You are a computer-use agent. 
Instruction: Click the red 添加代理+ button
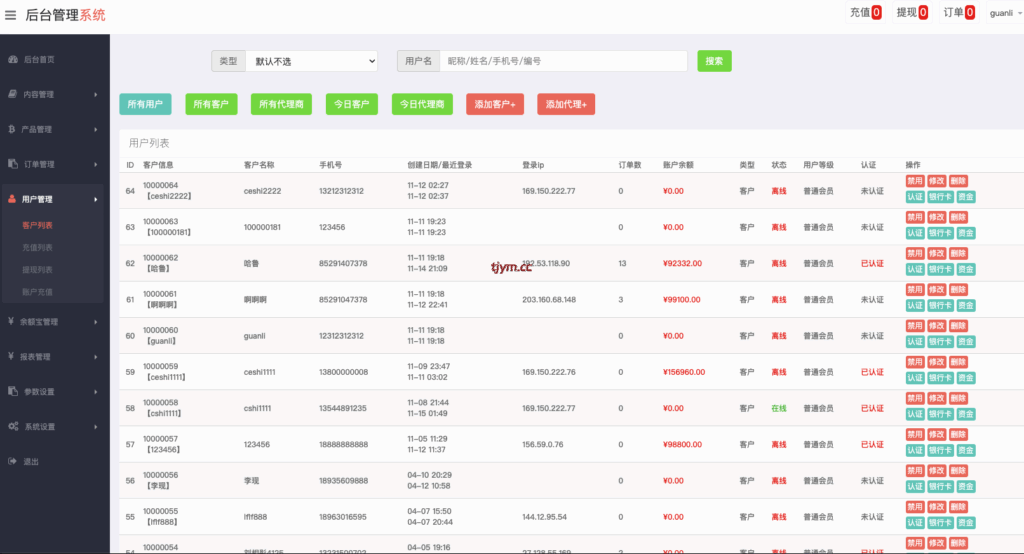(x=566, y=104)
